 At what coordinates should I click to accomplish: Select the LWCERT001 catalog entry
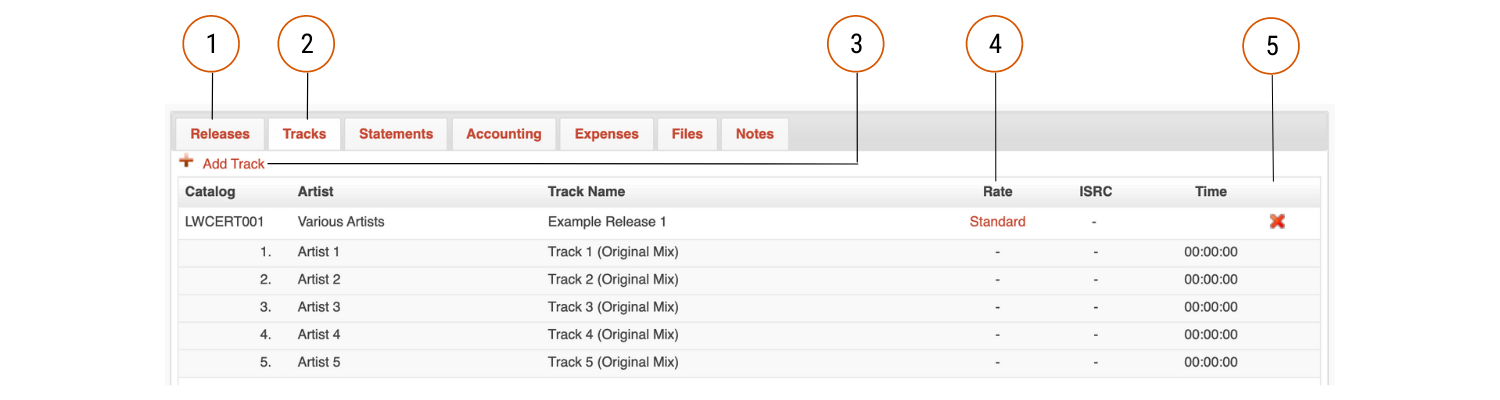pyautogui.click(x=225, y=222)
